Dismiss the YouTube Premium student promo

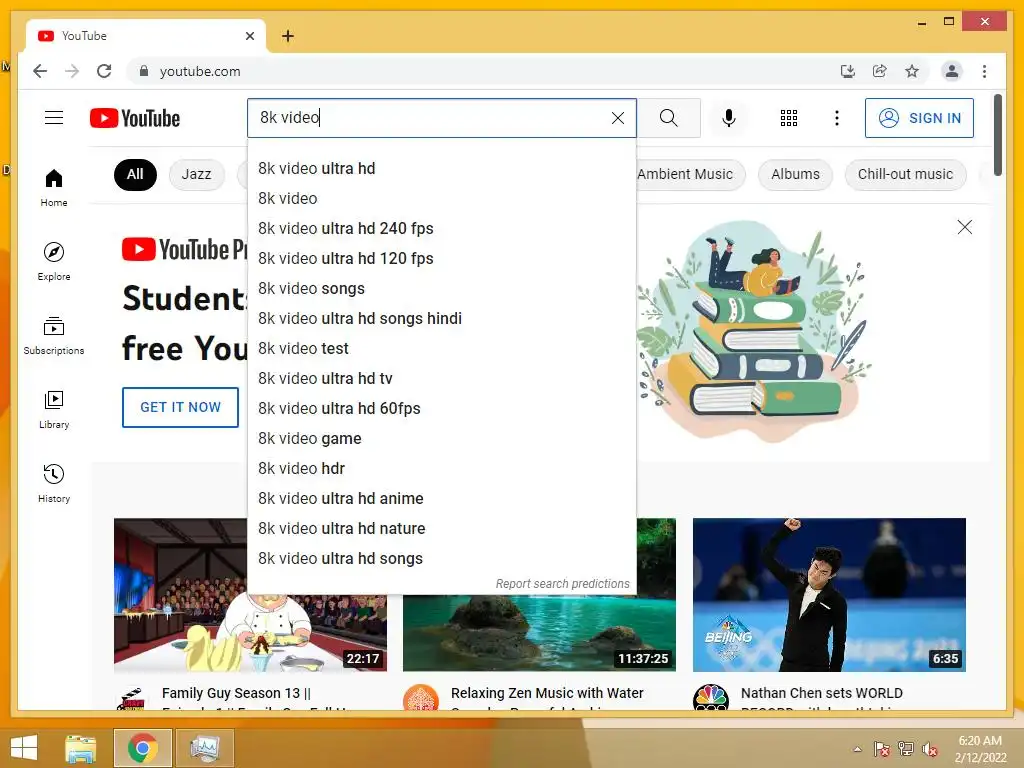[x=965, y=227]
